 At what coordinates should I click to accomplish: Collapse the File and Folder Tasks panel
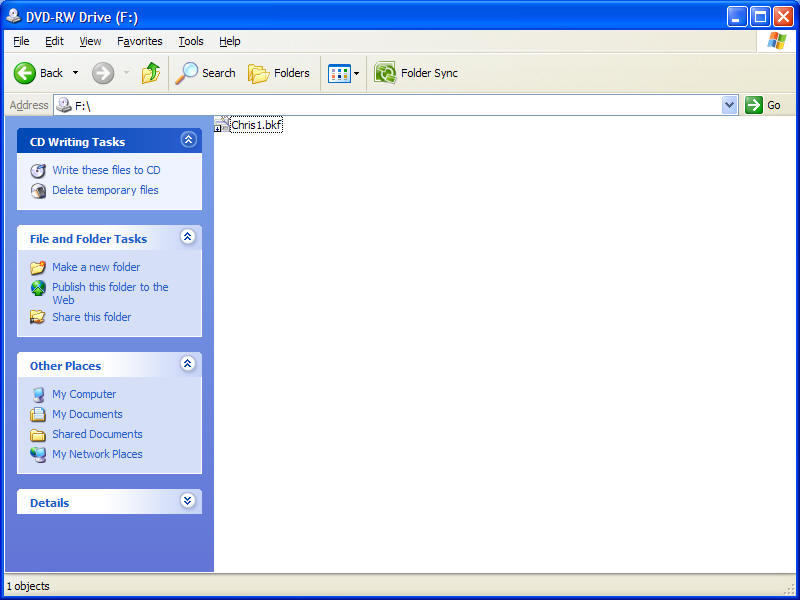coord(188,238)
